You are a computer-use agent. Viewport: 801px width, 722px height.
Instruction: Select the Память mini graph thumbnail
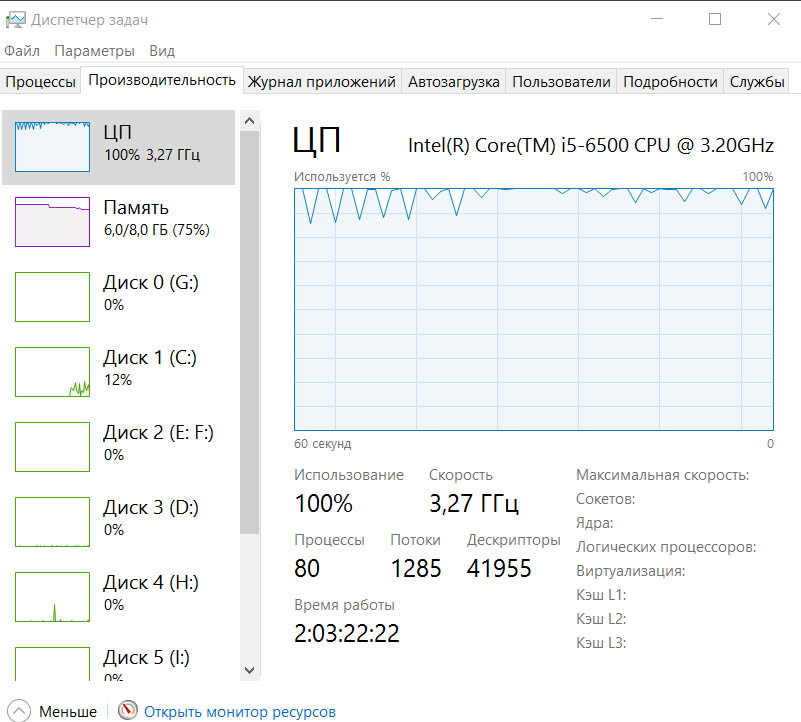click(53, 222)
